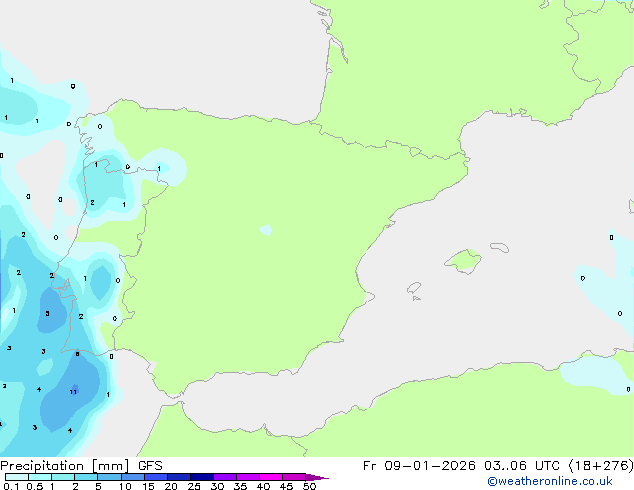Click the 45–50 mm legend swatch
Image resolution: width=634 pixels, height=490 pixels.
294,477
